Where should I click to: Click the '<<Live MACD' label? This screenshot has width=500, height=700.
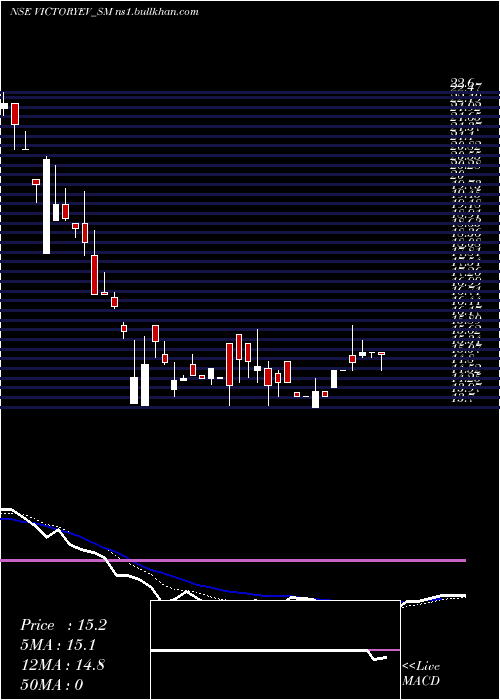tap(421, 674)
